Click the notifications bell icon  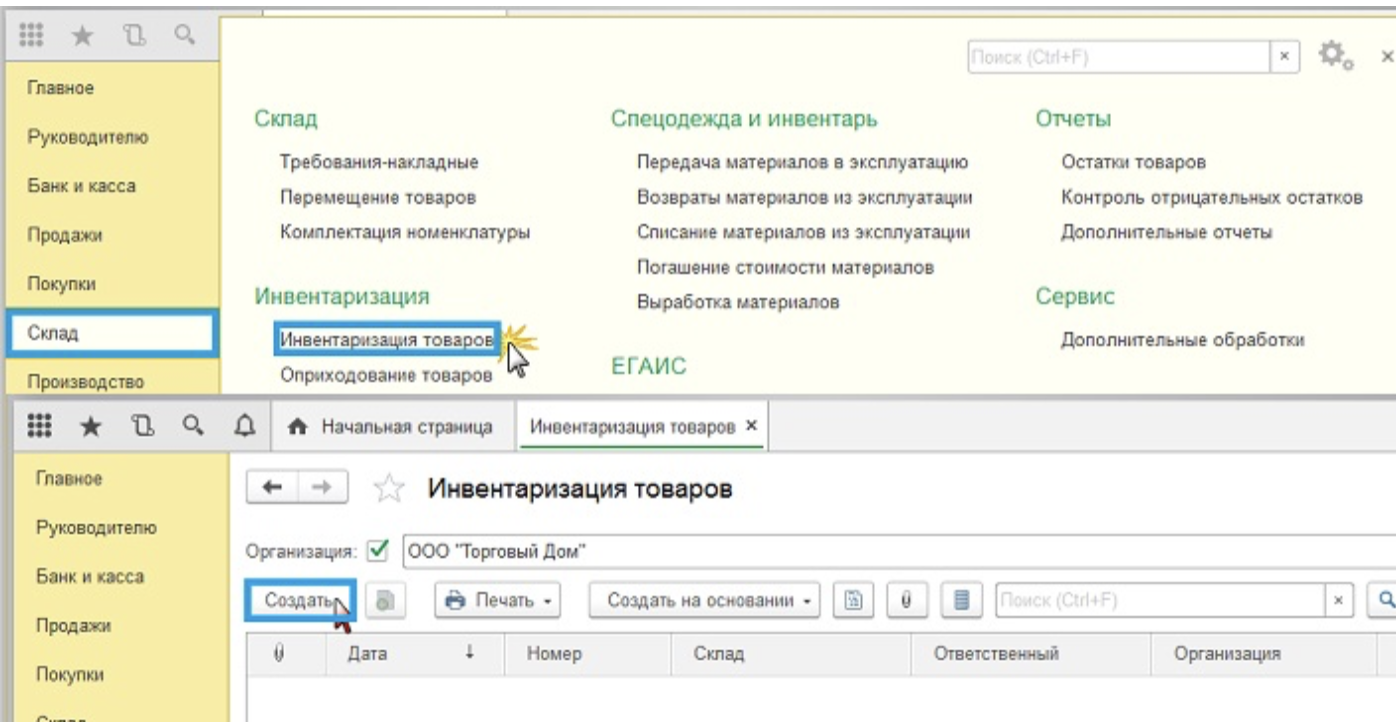coord(242,427)
